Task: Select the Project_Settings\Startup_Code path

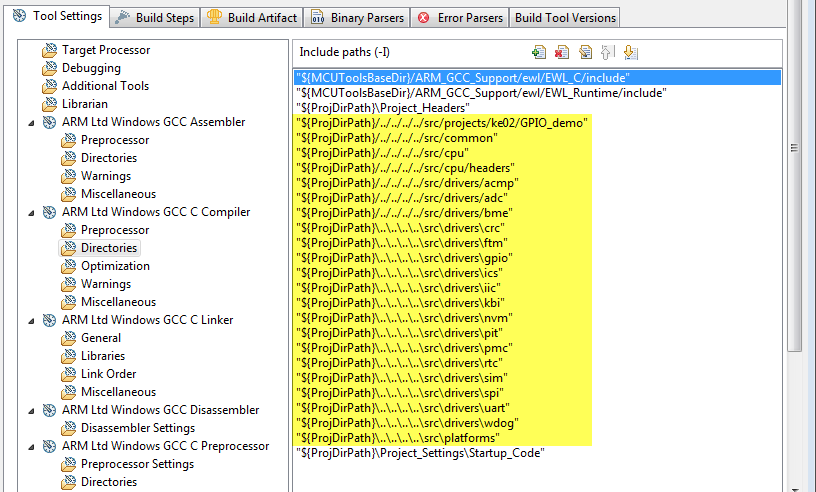Action: point(420,453)
